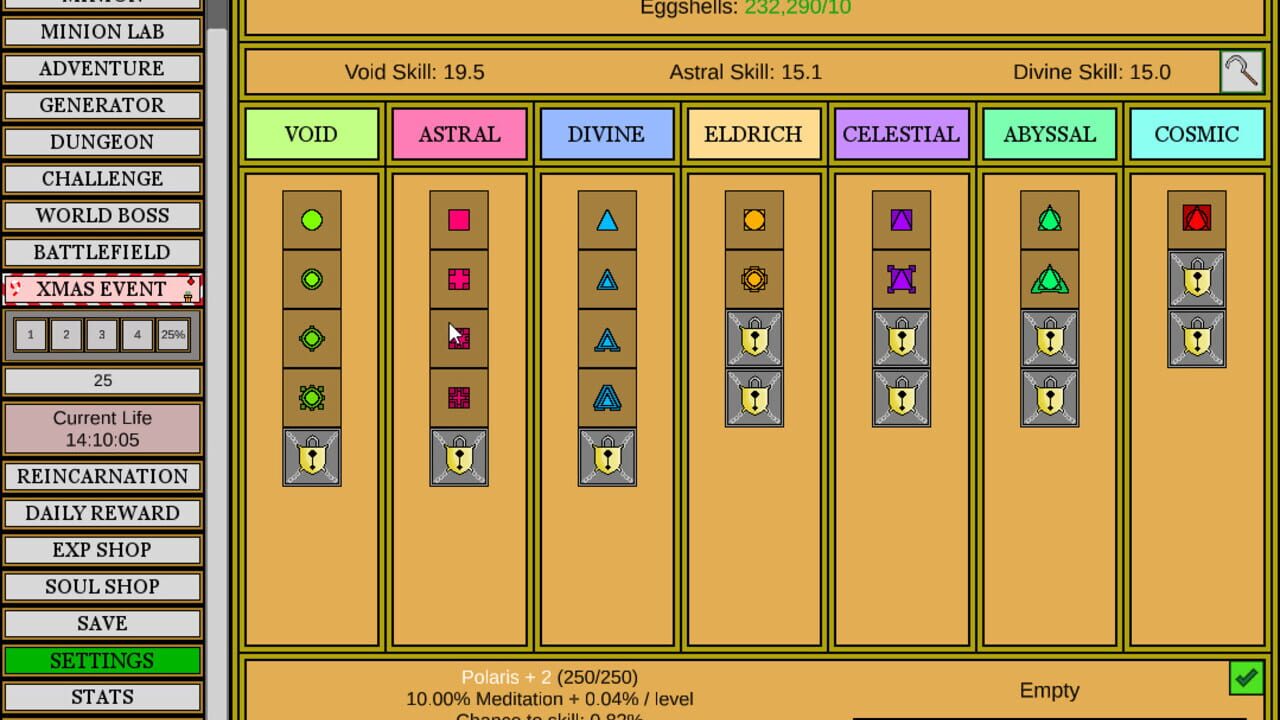Click the first locked Cosmic slot
This screenshot has height=720, width=1280.
pyautogui.click(x=1196, y=279)
